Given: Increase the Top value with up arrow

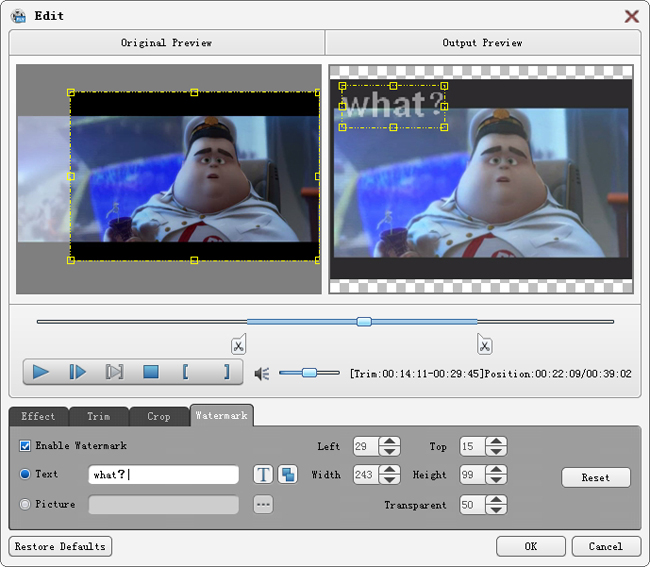Looking at the screenshot, I should [496, 441].
